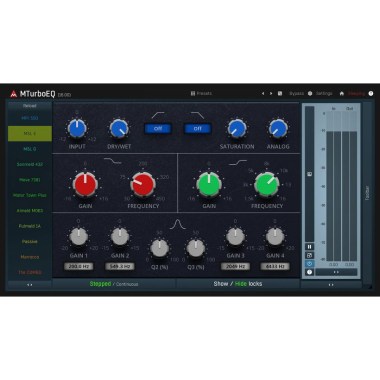The width and height of the screenshot is (380, 380).
Task: Click the In meter column label
Action: [334, 109]
